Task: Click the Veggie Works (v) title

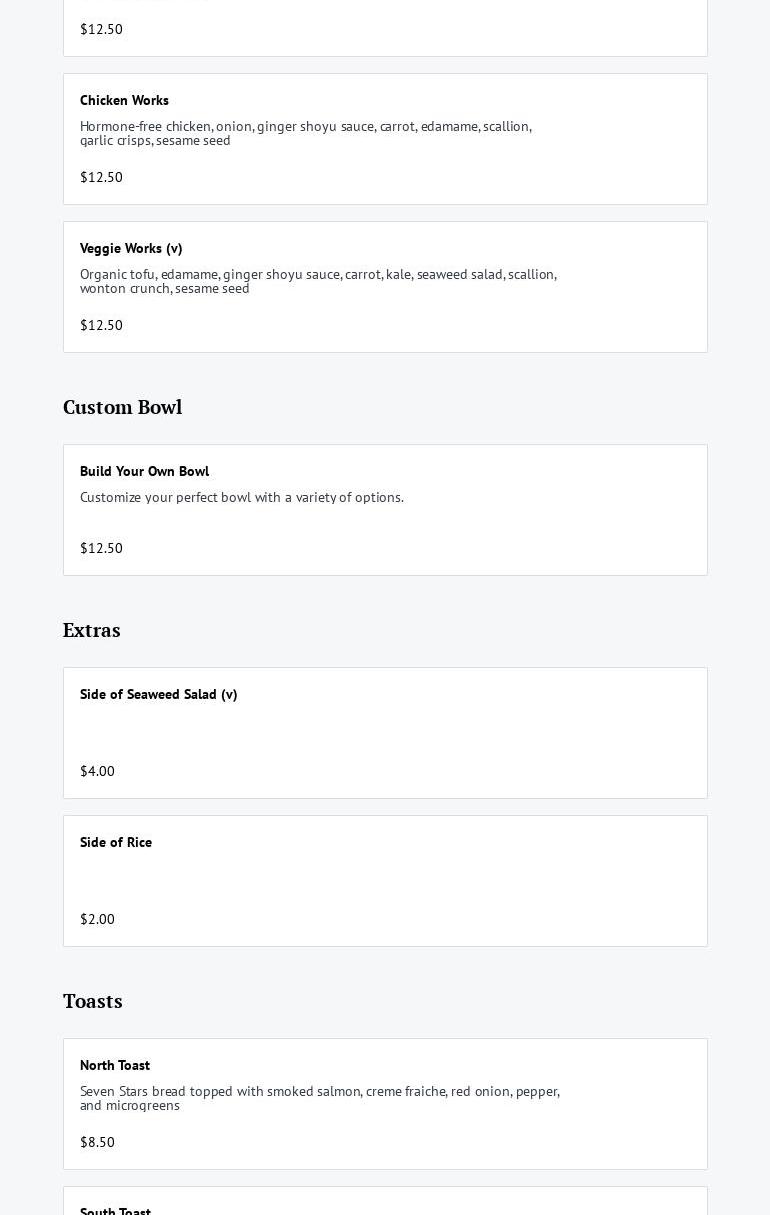Action: 131,248
